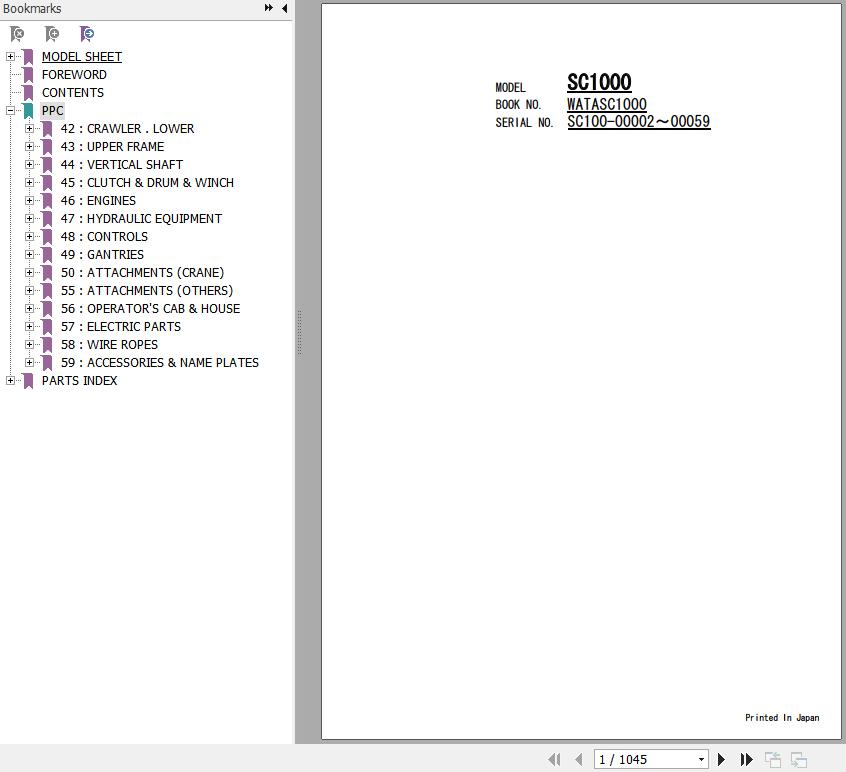Screen dimensions: 846x772
Task: Open the FOREWORD bookmark
Action: coord(74,75)
